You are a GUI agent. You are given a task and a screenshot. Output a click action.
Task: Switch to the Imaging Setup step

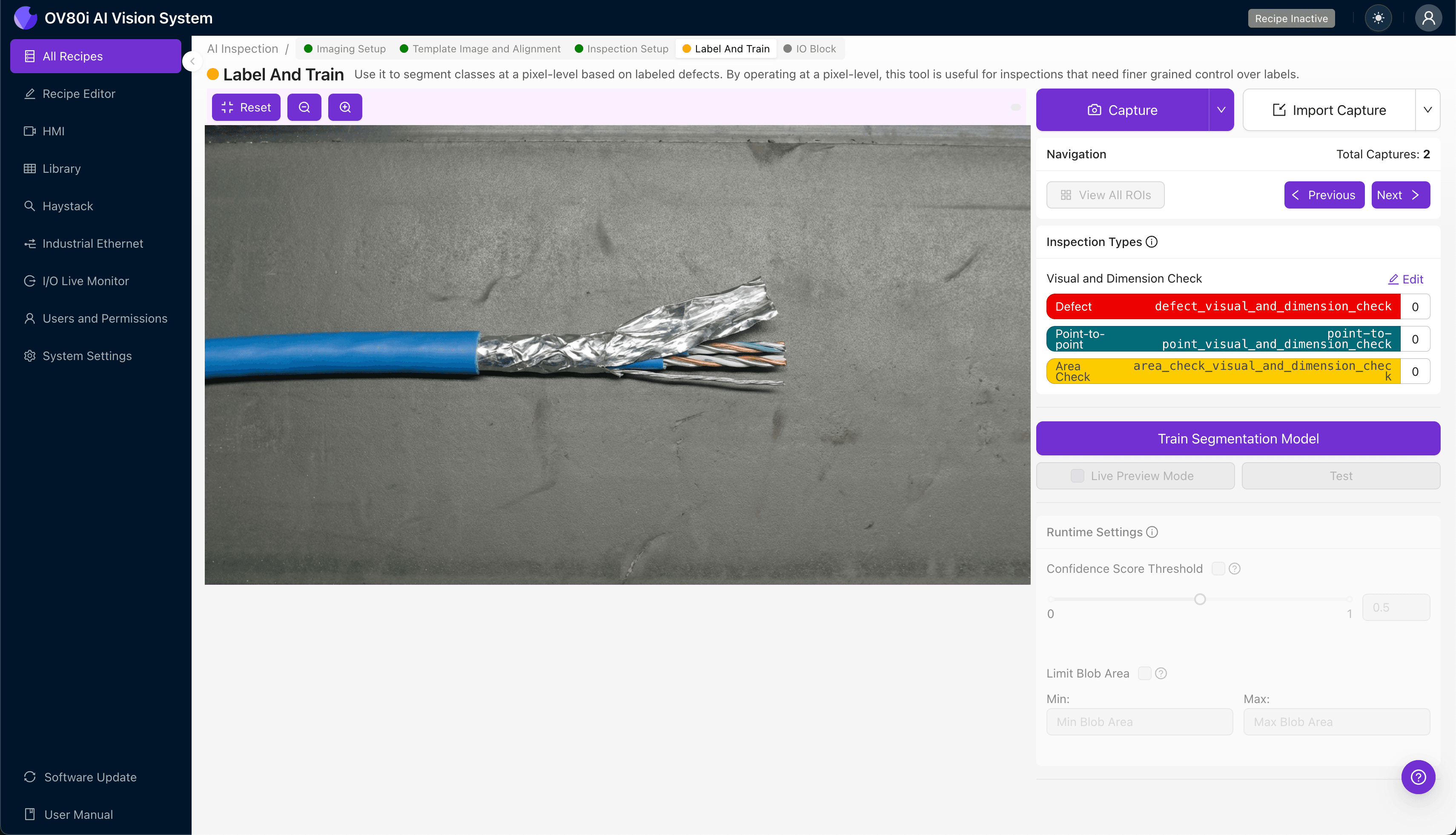pos(350,49)
